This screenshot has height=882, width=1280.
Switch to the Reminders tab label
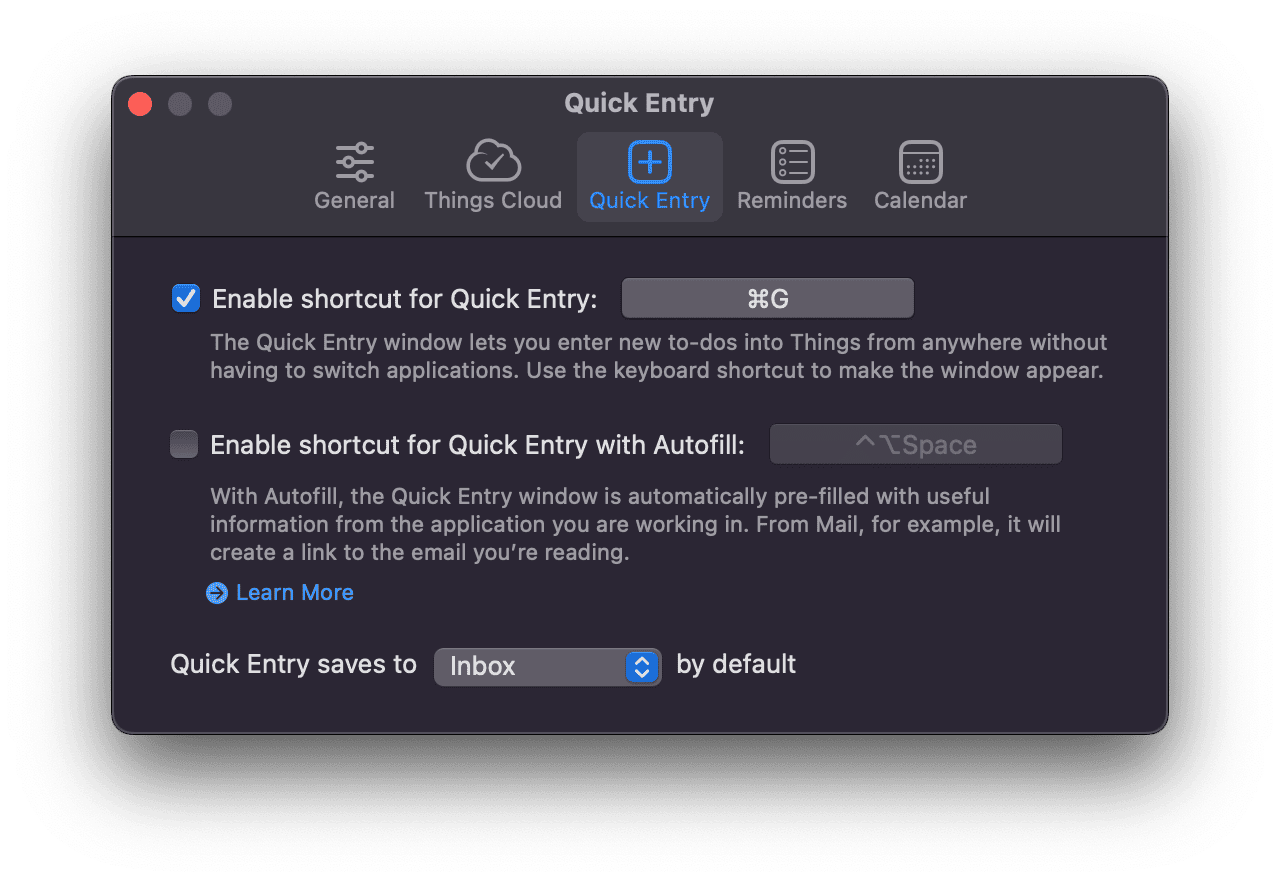click(x=792, y=200)
